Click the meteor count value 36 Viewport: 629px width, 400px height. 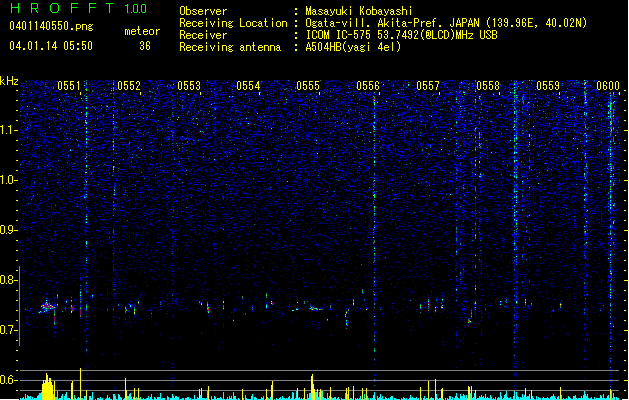click(145, 46)
